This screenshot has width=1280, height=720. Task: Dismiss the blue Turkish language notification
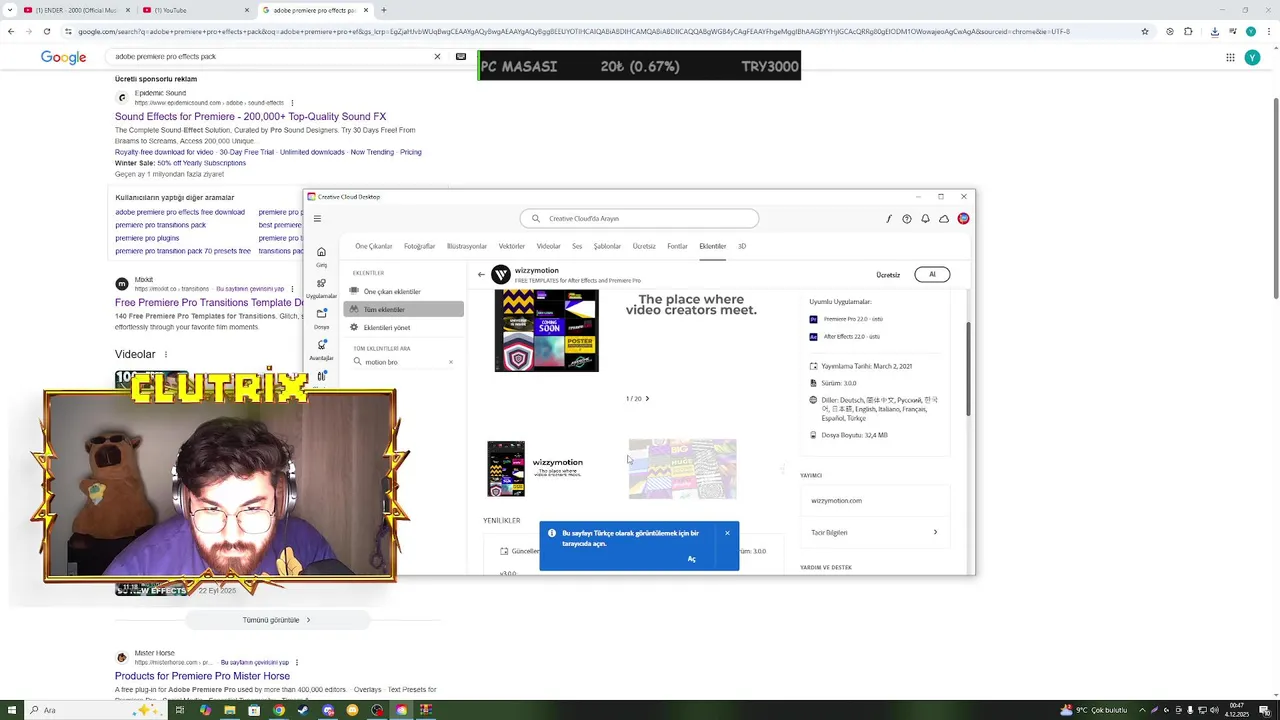(x=727, y=533)
